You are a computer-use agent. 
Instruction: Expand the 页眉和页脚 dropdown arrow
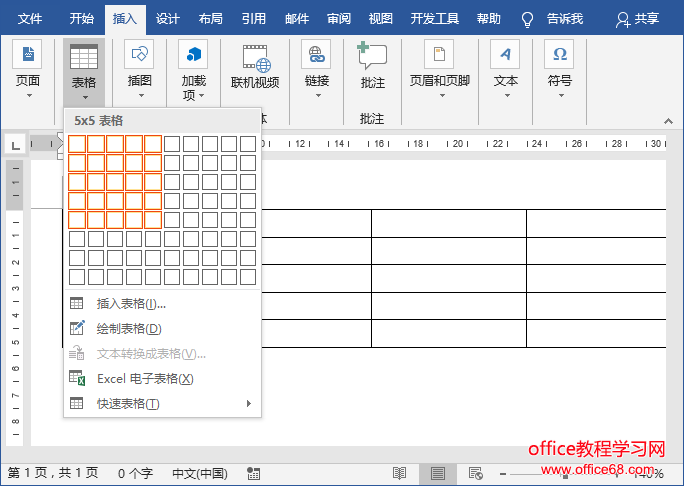pyautogui.click(x=442, y=96)
